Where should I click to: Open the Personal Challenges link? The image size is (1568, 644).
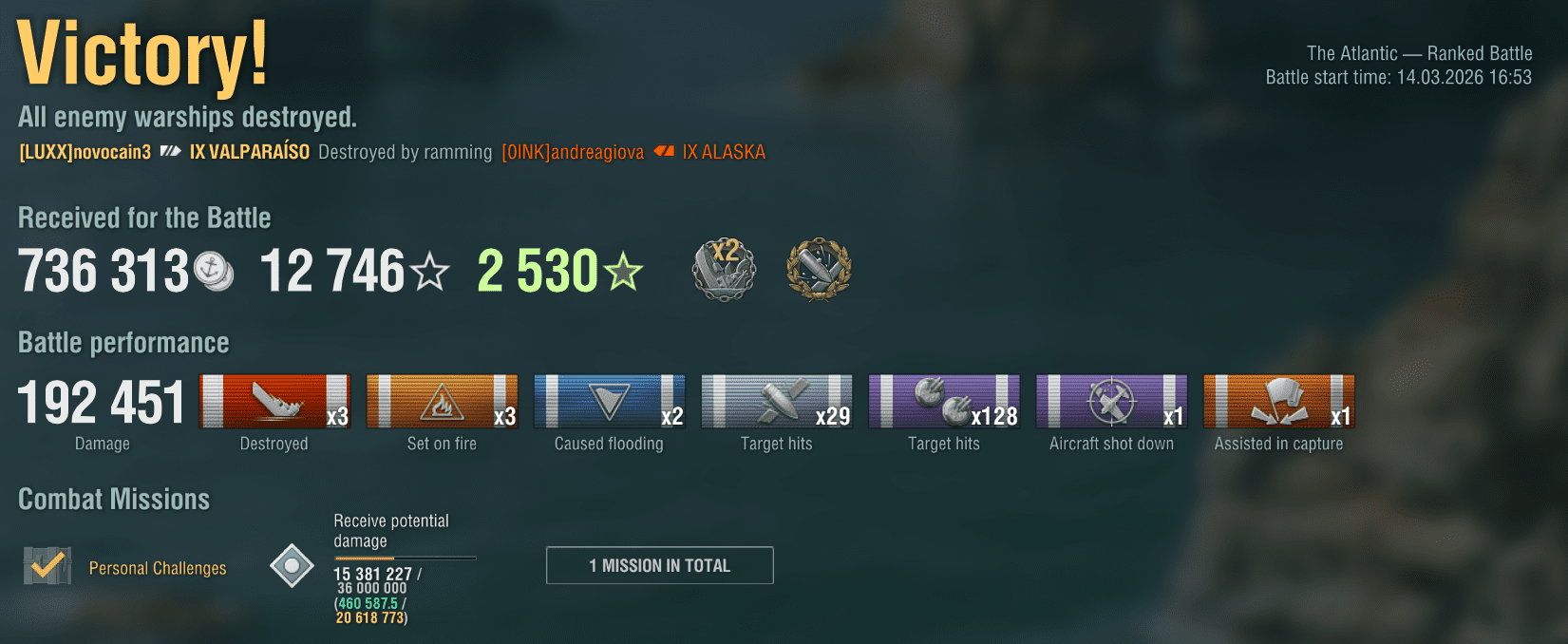[x=158, y=568]
